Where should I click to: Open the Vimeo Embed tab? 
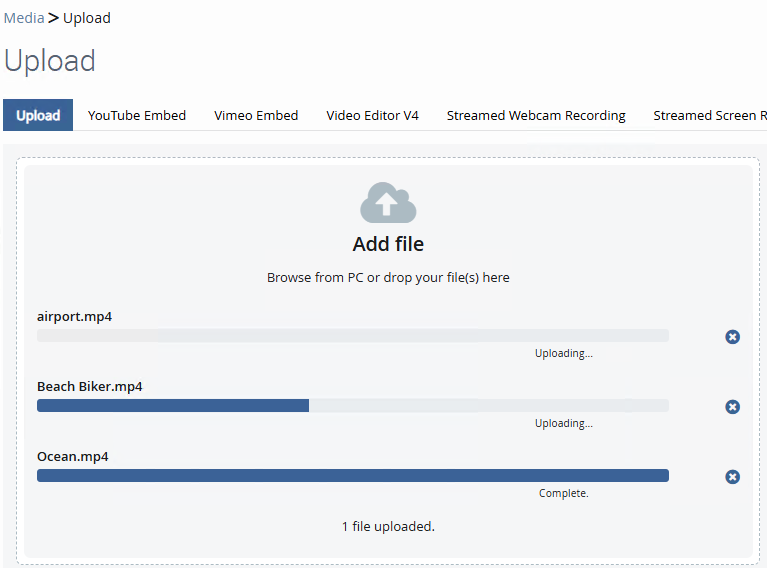point(256,115)
